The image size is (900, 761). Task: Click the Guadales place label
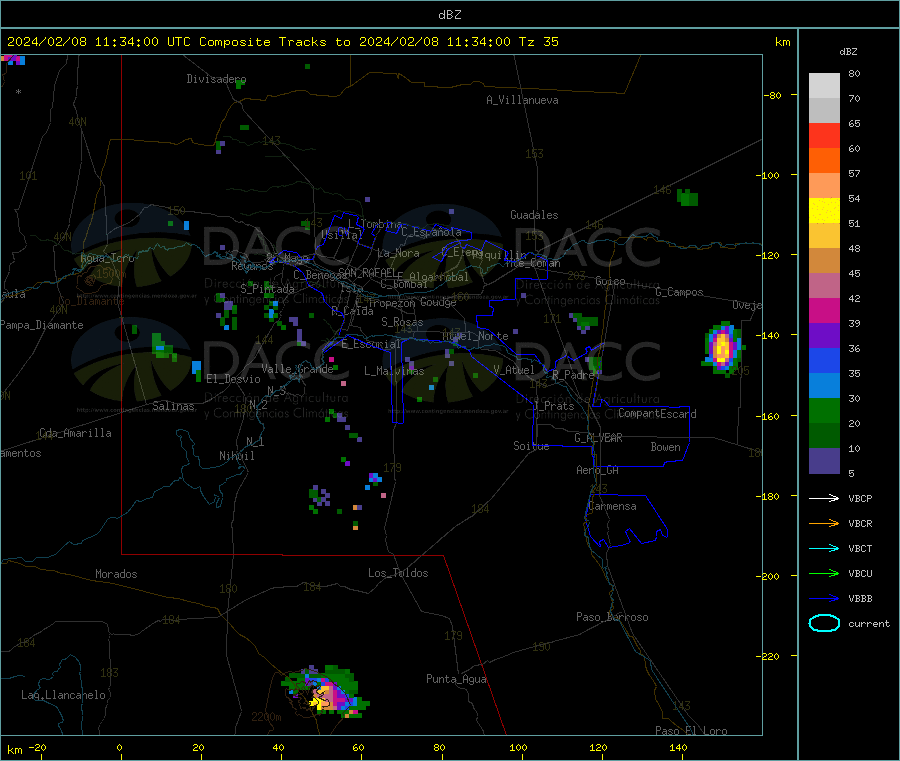(x=534, y=215)
